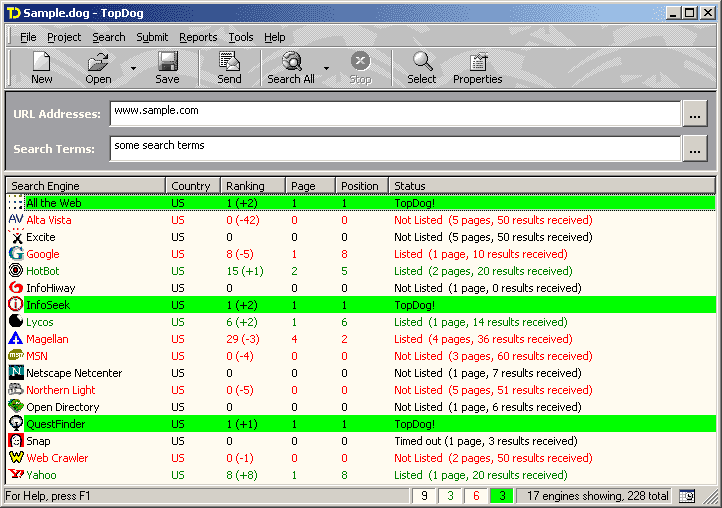Viewport: 722px width, 508px height.
Task: Click the Open folder toolbar icon
Action: [98, 61]
